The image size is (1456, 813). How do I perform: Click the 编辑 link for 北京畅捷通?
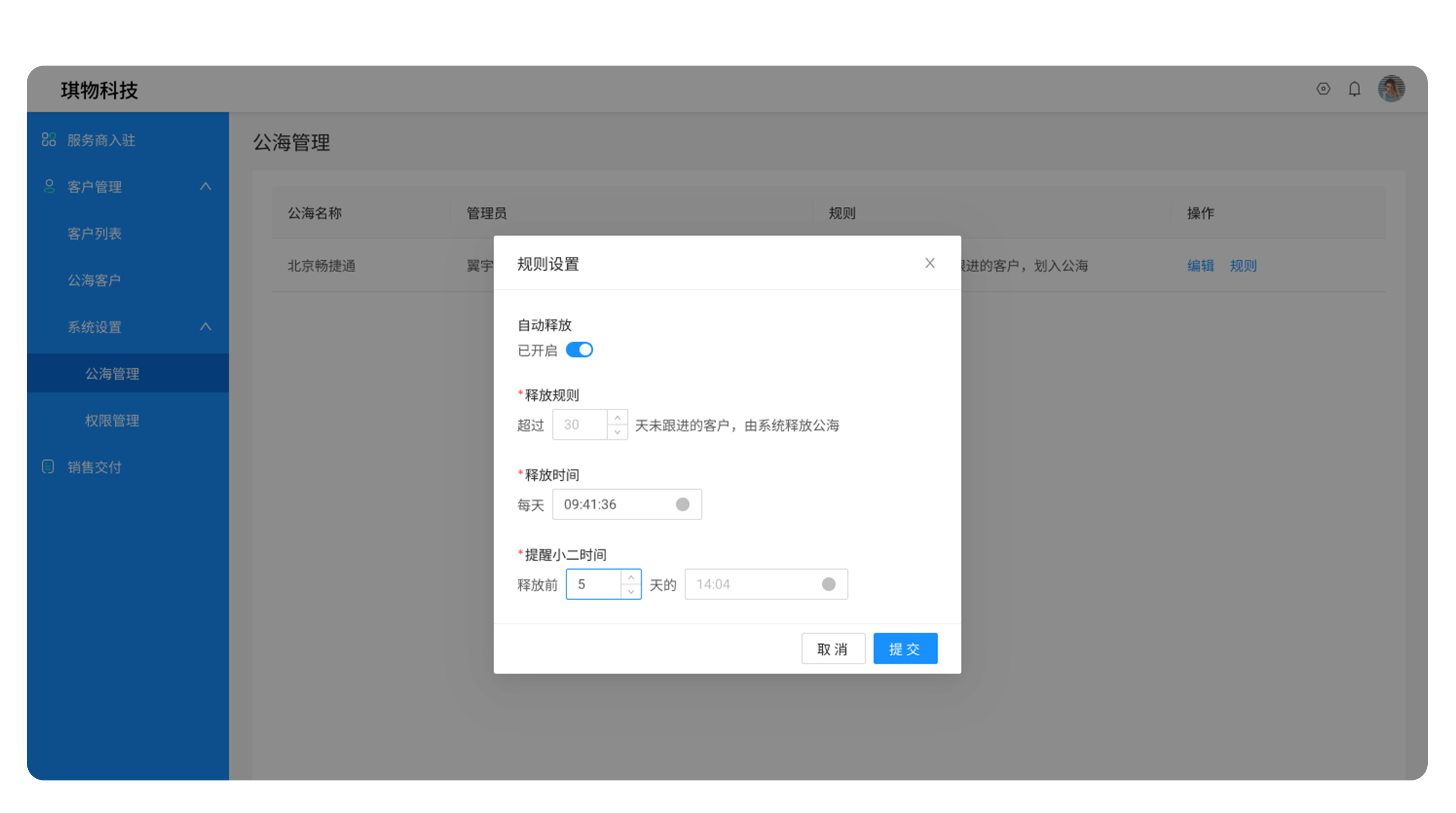coord(1200,266)
